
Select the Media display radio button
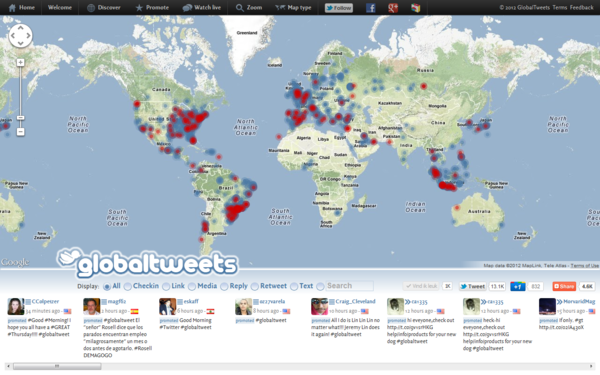coord(192,286)
